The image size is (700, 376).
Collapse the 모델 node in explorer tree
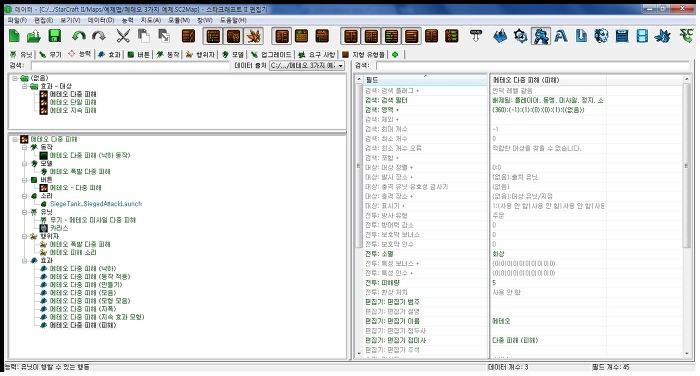point(25,163)
